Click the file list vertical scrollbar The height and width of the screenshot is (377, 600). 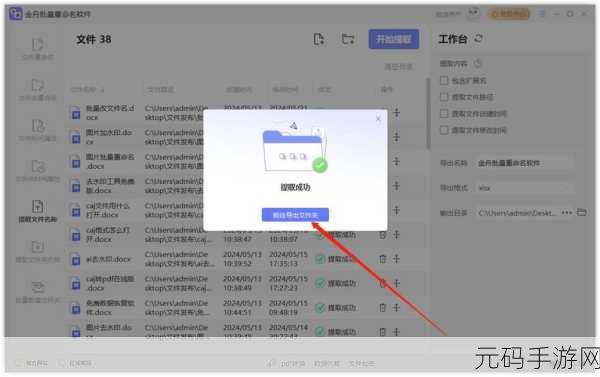point(428,114)
